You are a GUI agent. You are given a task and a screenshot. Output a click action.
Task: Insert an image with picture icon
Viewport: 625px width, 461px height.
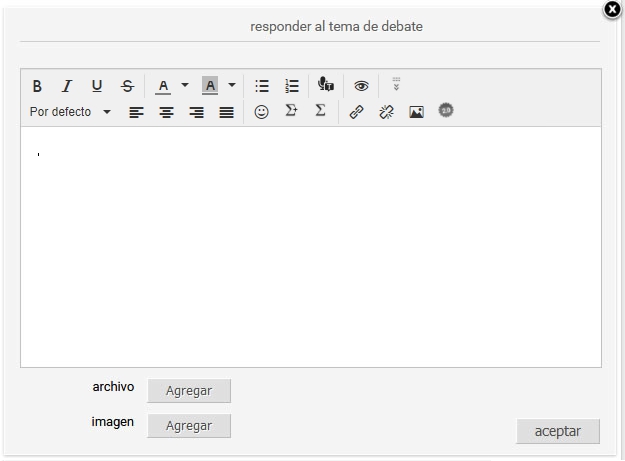point(416,112)
